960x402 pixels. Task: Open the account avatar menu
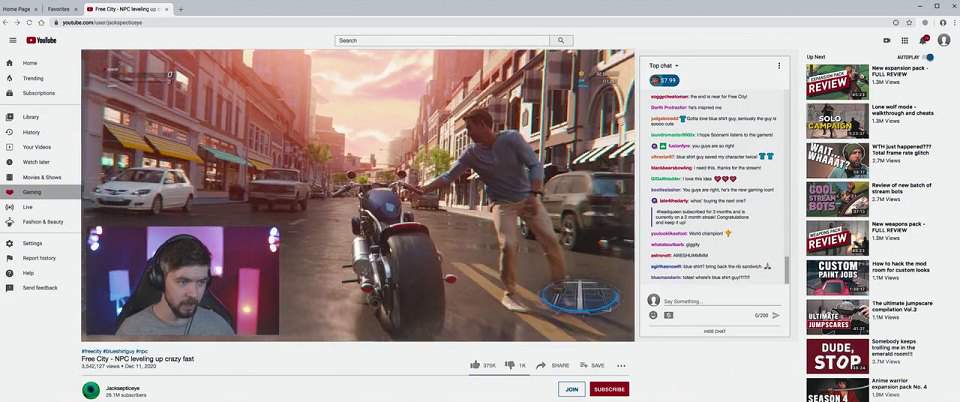pos(943,40)
